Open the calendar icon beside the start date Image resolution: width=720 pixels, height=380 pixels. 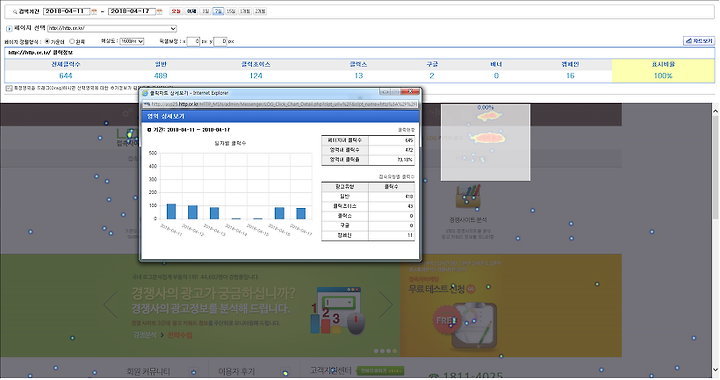95,11
